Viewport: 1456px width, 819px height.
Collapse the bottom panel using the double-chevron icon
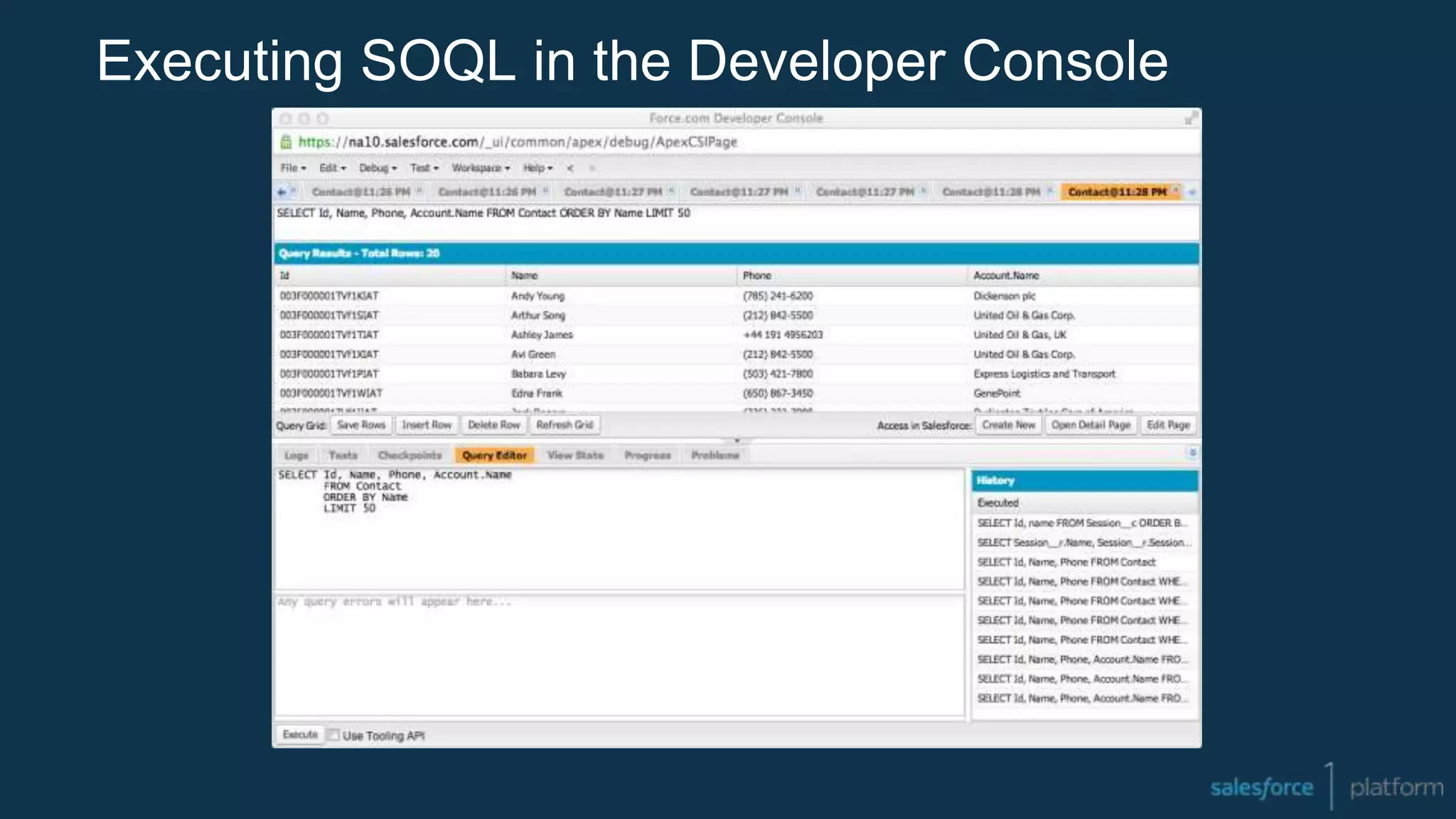click(1192, 453)
